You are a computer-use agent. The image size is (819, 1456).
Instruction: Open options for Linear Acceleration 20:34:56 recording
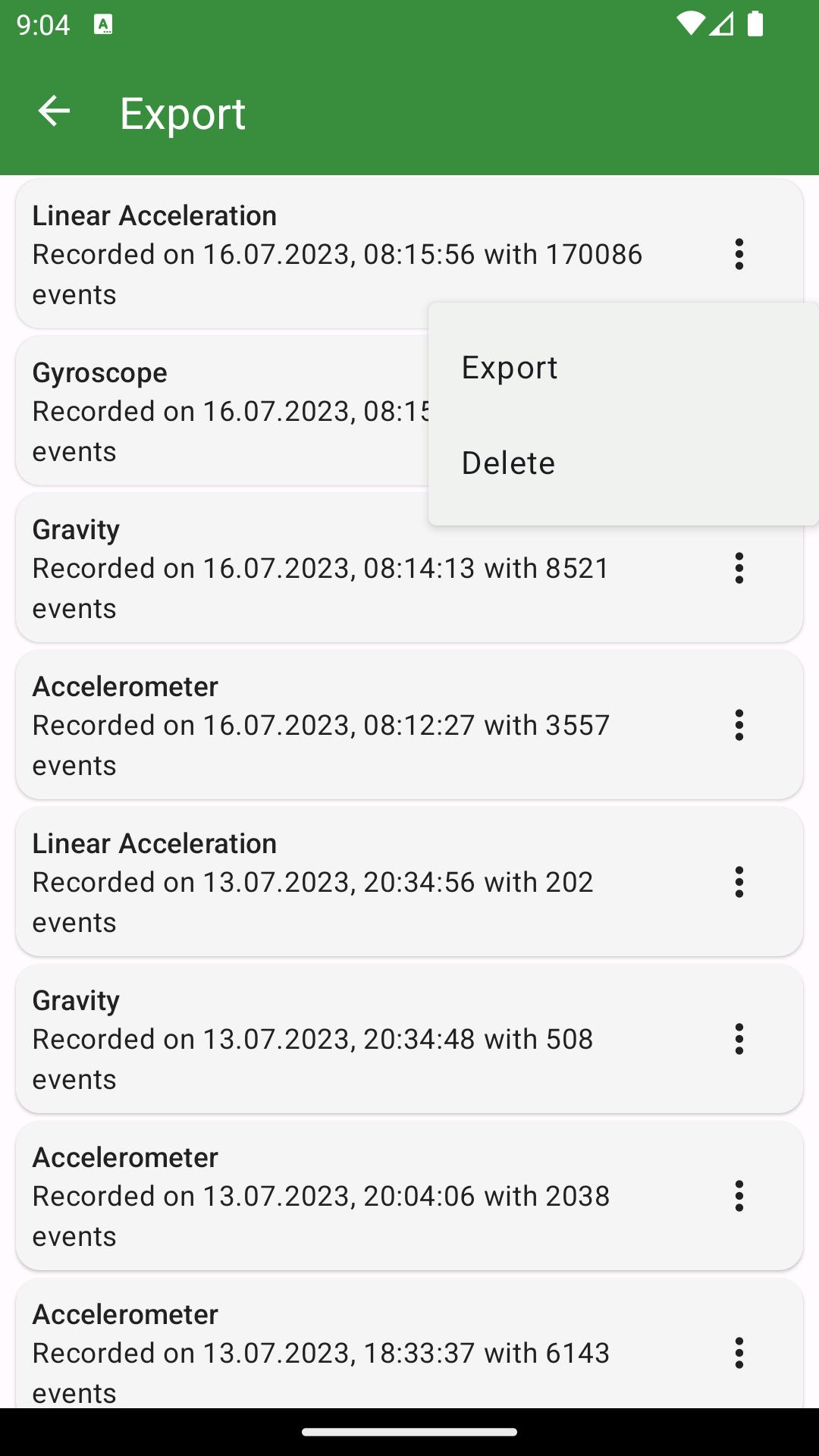[x=739, y=882]
